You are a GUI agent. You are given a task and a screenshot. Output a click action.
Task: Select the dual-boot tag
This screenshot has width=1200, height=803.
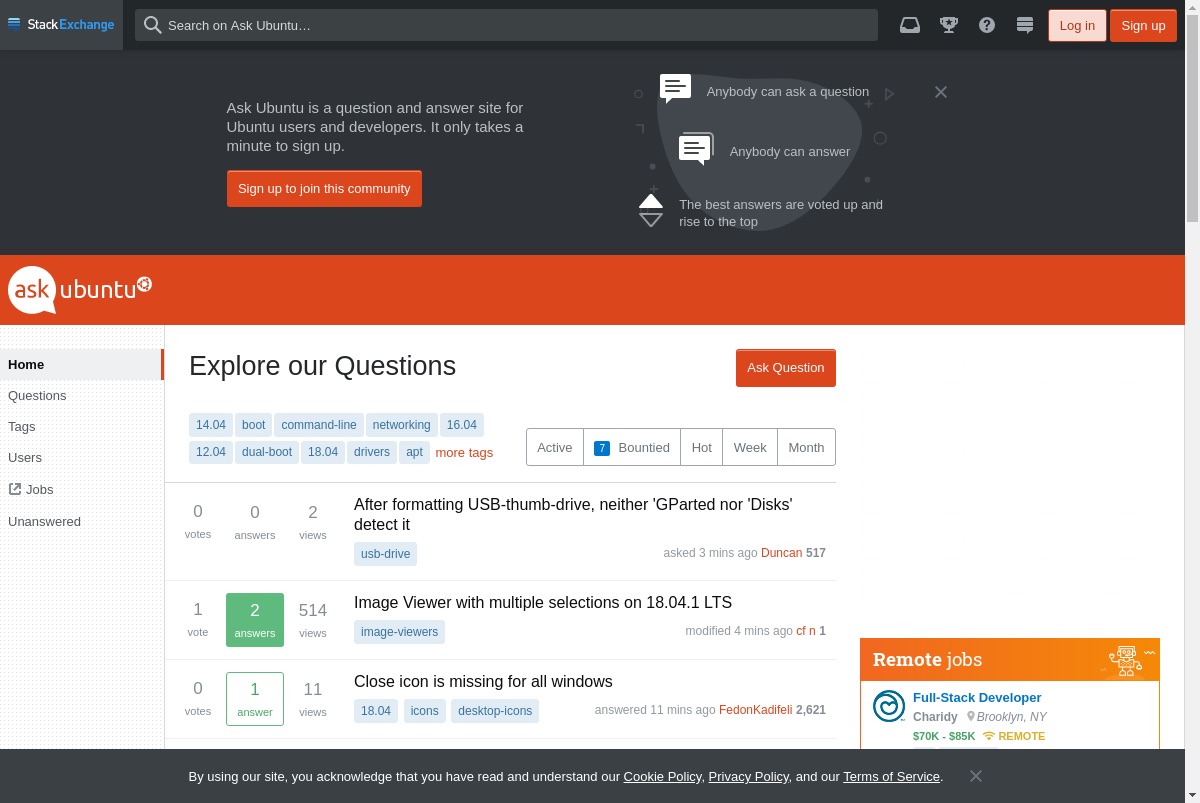[267, 452]
